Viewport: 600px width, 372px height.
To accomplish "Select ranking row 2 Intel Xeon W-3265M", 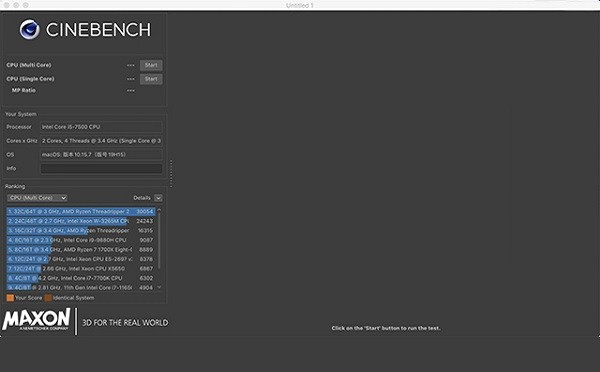I will click(x=81, y=221).
